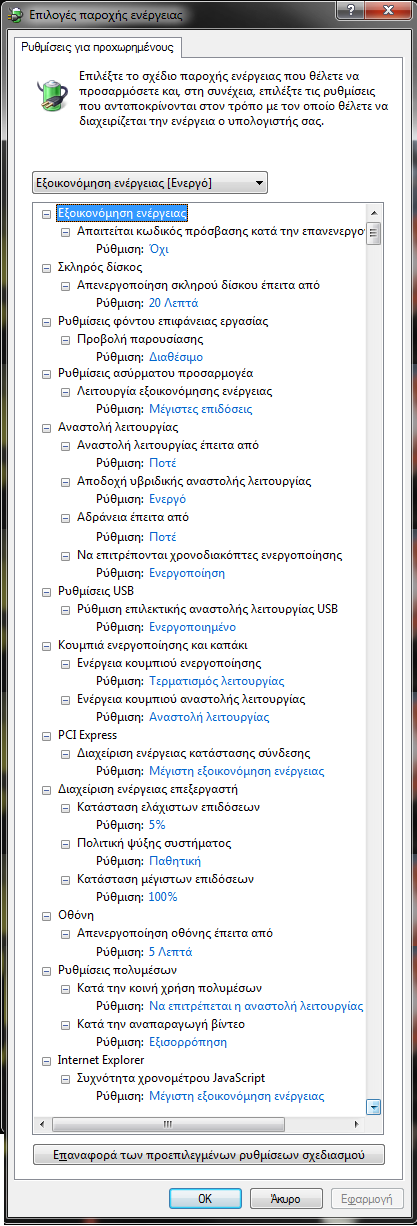
Task: Collapse the Internet Explorer category
Action: 46,1060
